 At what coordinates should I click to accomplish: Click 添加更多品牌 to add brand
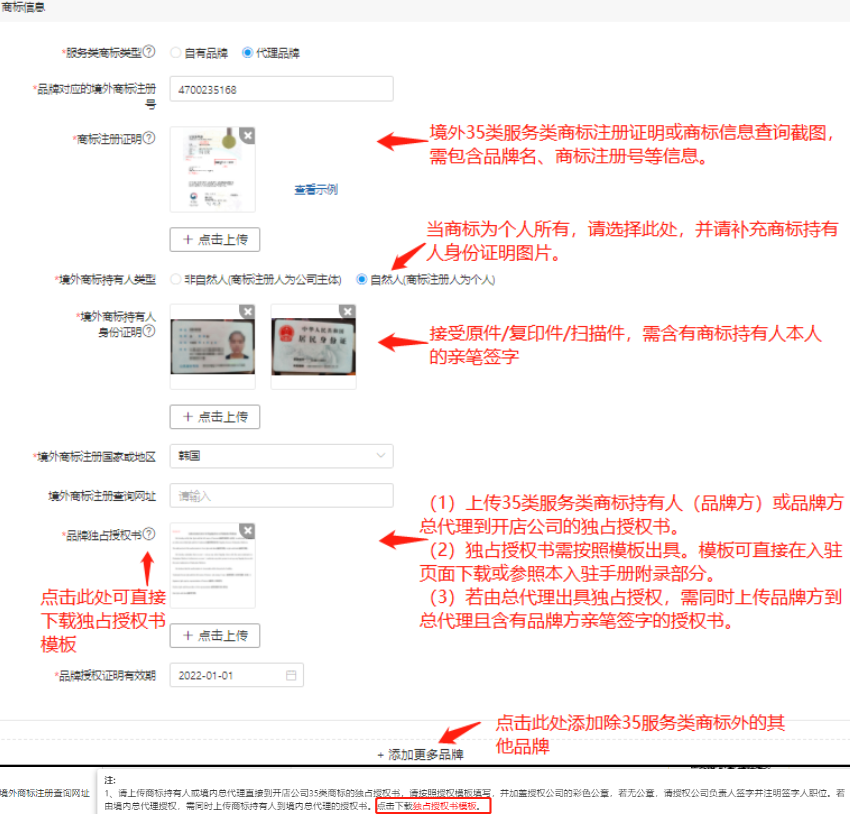pyautogui.click(x=420, y=754)
